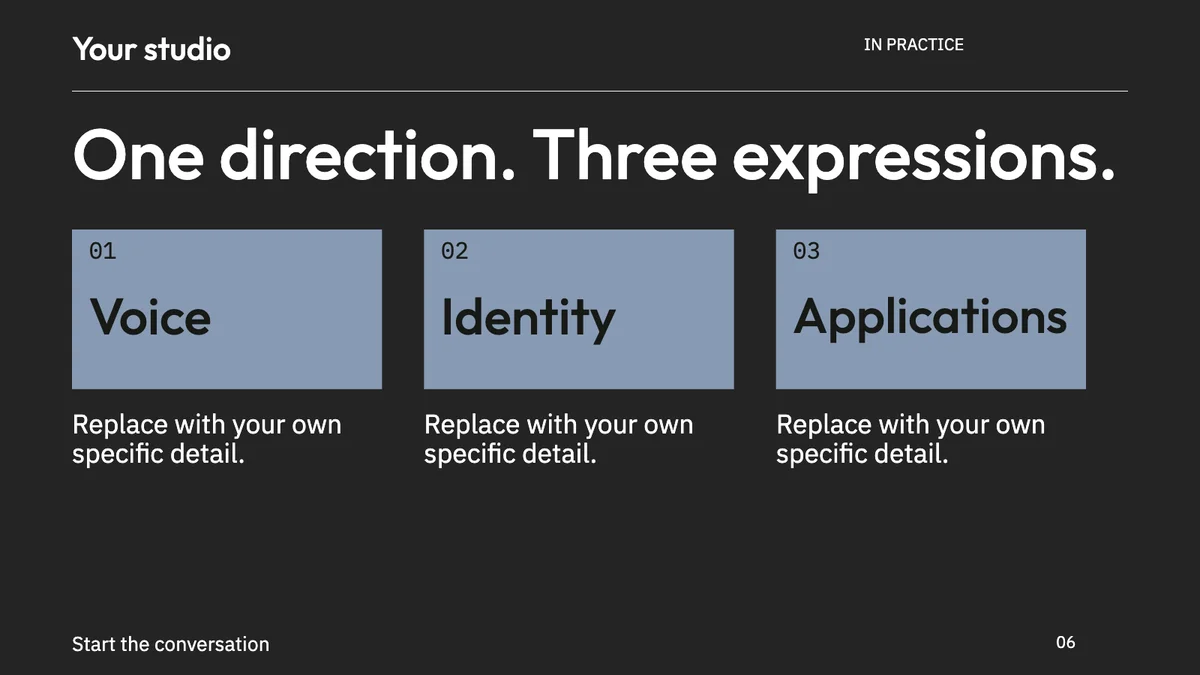The image size is (1200, 675).
Task: Click the 'One direction. Three expressions.' headline
Action: (594, 157)
